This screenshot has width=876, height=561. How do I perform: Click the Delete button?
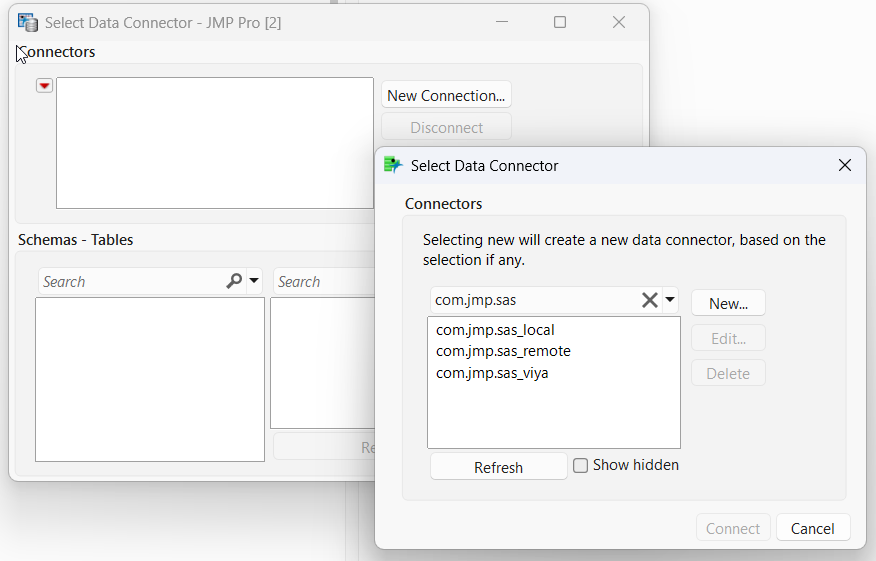[x=728, y=373]
